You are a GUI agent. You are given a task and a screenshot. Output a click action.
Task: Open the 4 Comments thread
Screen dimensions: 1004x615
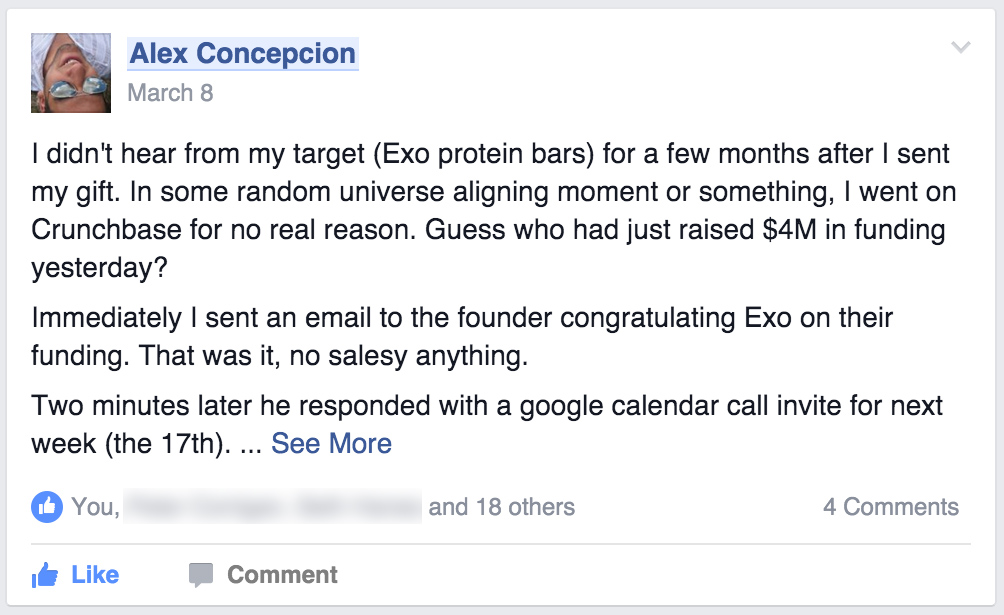(891, 507)
